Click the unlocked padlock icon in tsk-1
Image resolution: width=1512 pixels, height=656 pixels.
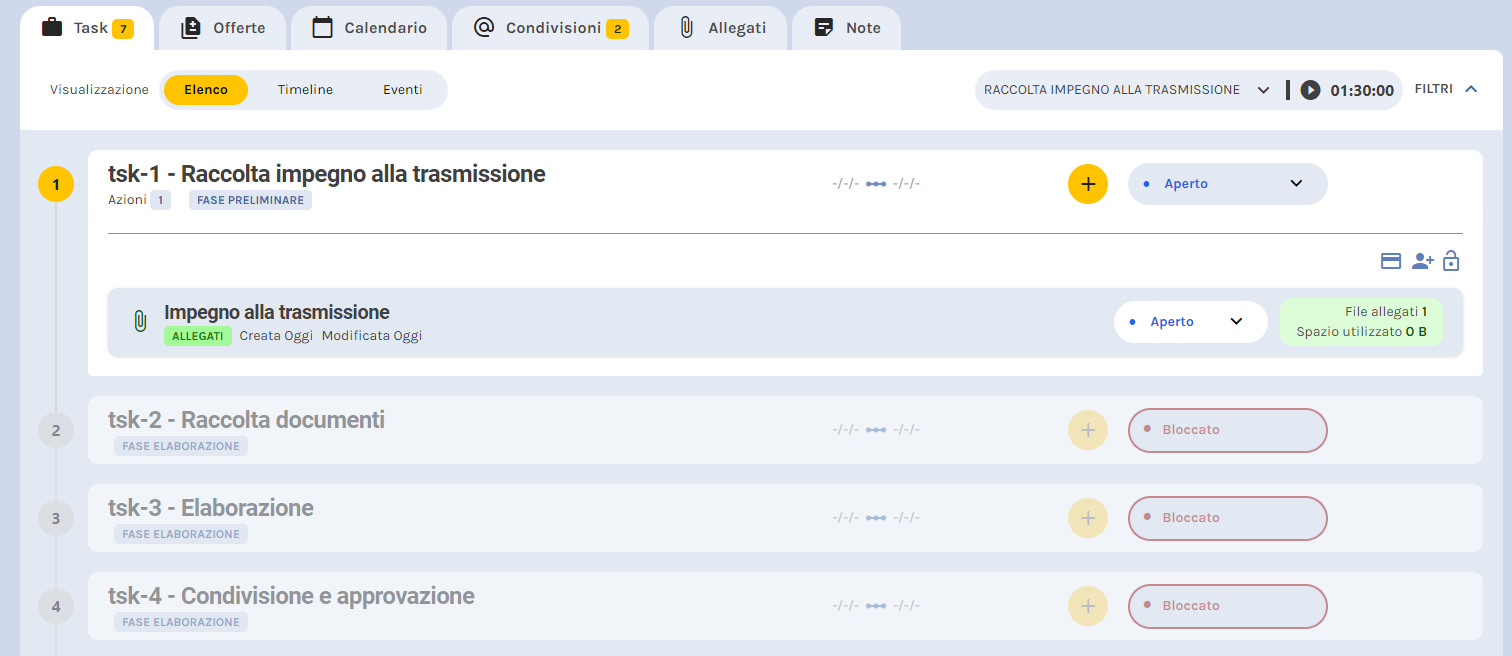point(1451,261)
